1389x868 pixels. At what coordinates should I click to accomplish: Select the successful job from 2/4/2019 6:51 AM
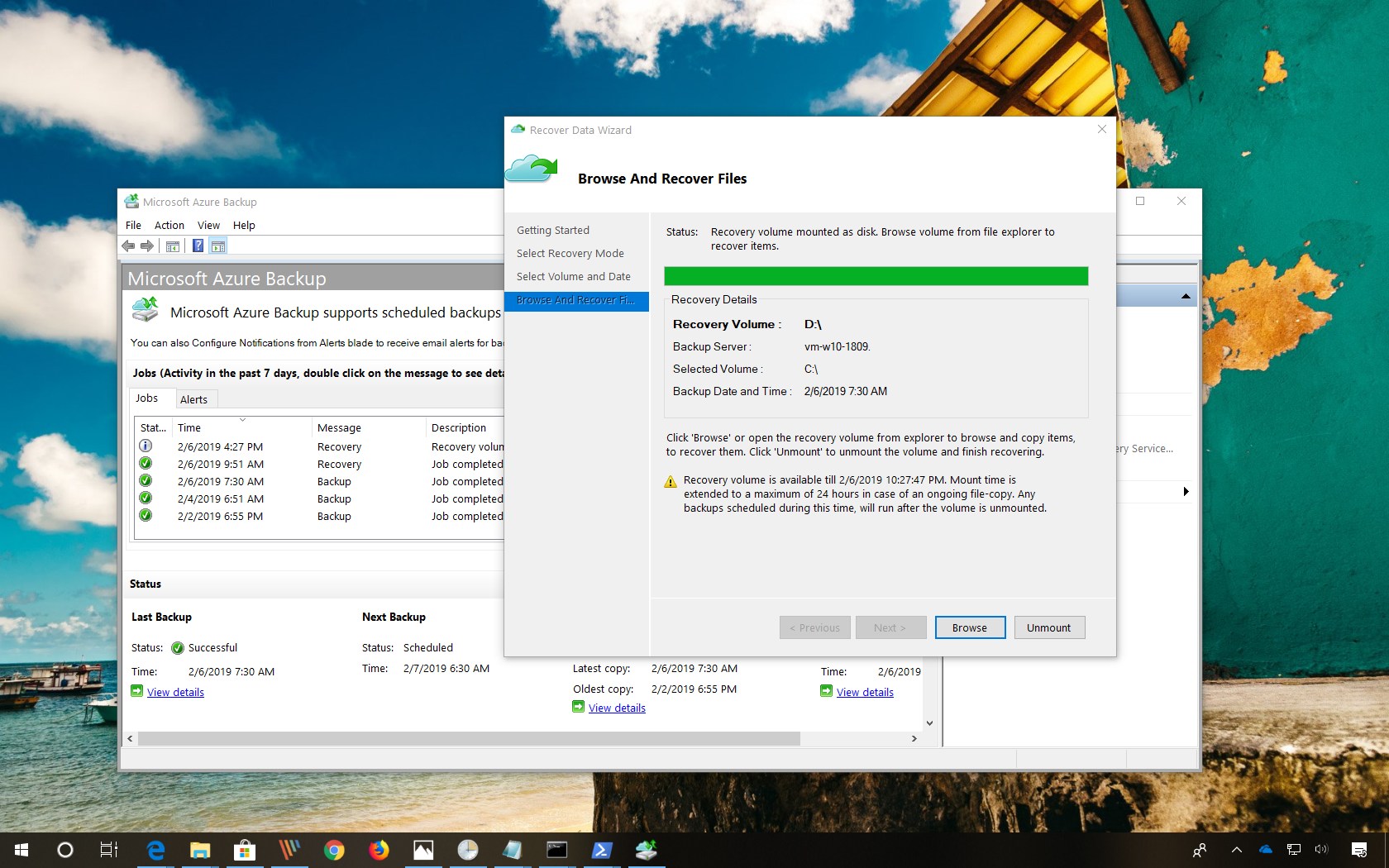point(221,498)
